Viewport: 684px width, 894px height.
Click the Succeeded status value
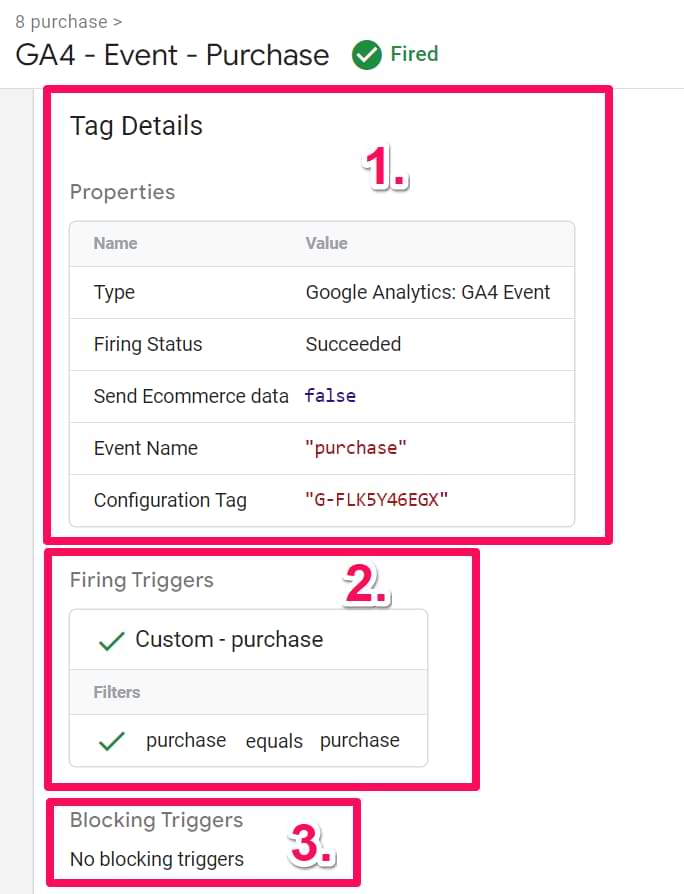(353, 344)
